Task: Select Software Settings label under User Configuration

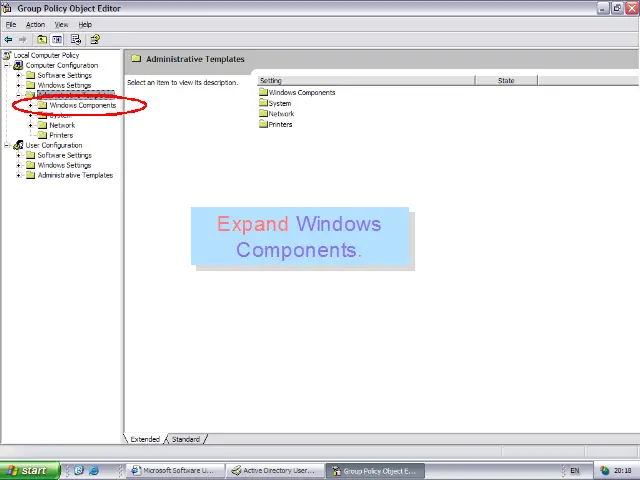Action: pyautogui.click(x=64, y=156)
